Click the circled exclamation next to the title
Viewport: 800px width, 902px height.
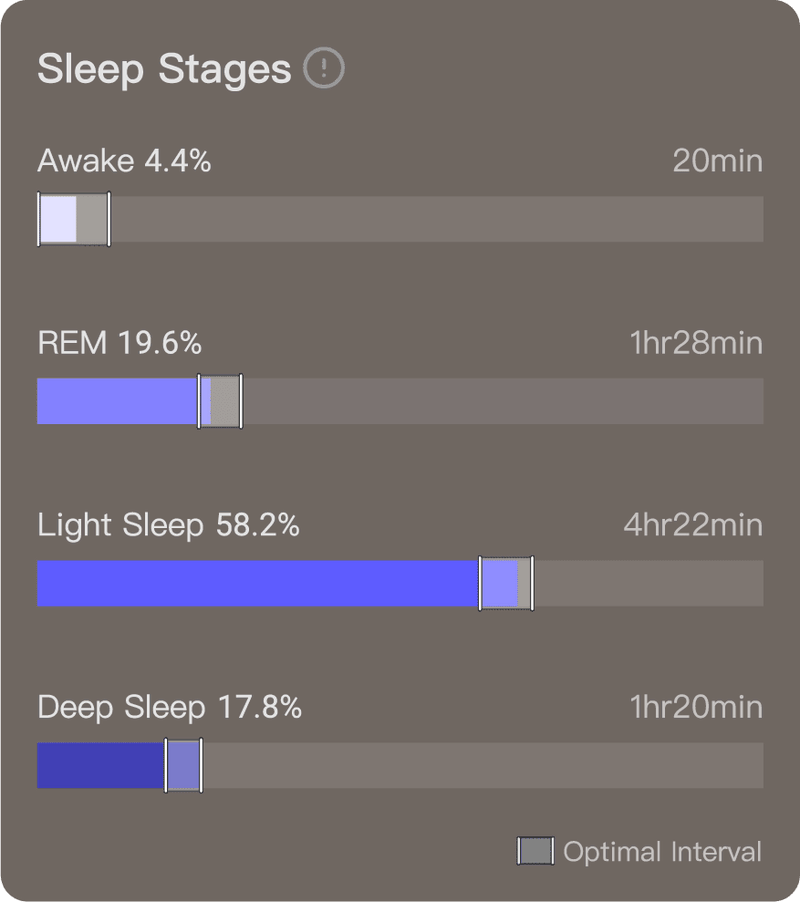point(324,68)
